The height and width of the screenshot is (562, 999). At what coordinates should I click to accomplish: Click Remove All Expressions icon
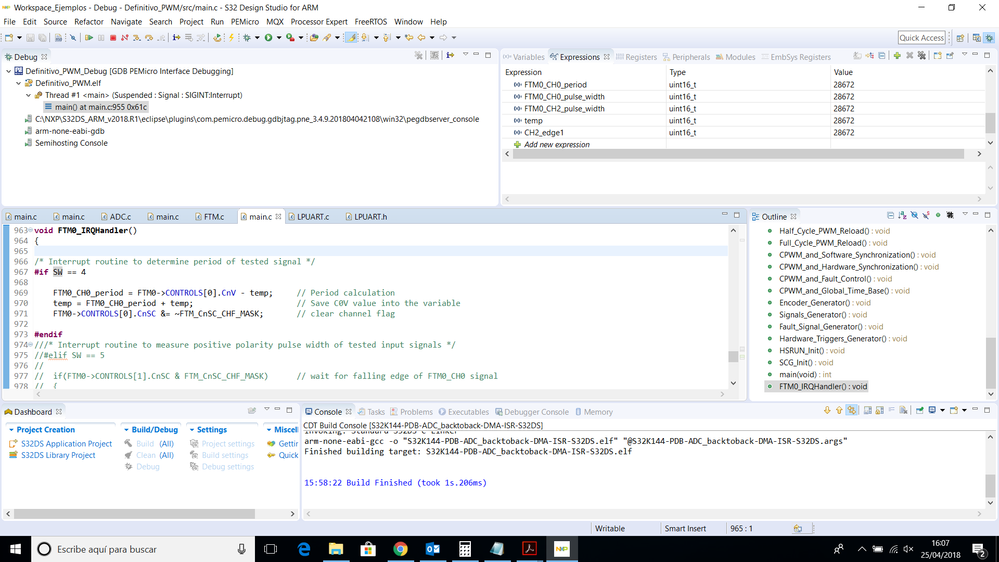(x=922, y=56)
